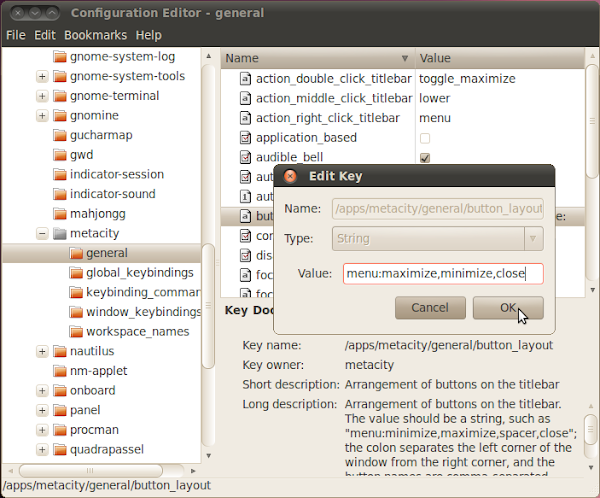
Task: Click the gnome-system-tools folder icon
Action: click(60, 76)
